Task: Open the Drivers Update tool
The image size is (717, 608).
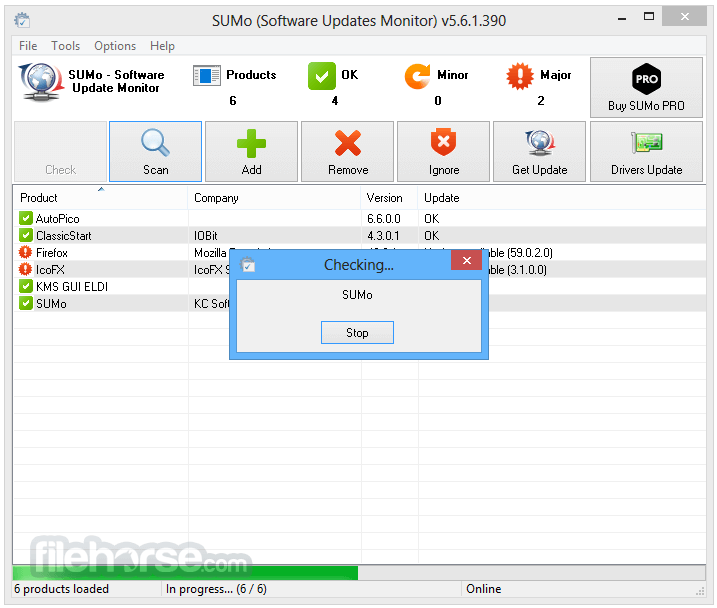Action: [x=646, y=152]
